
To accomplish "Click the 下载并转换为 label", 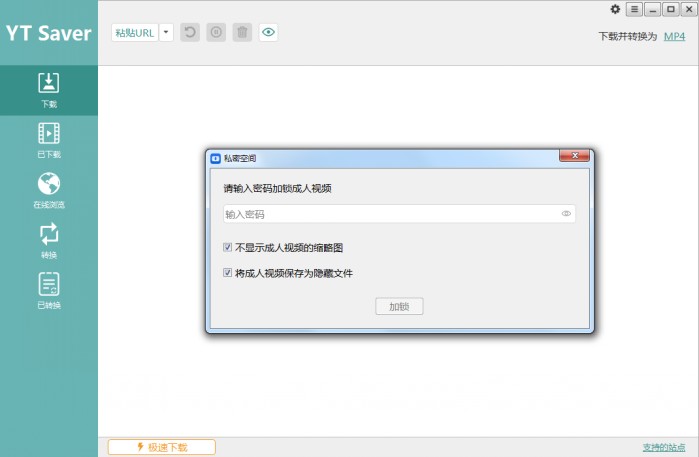I will coord(628,37).
